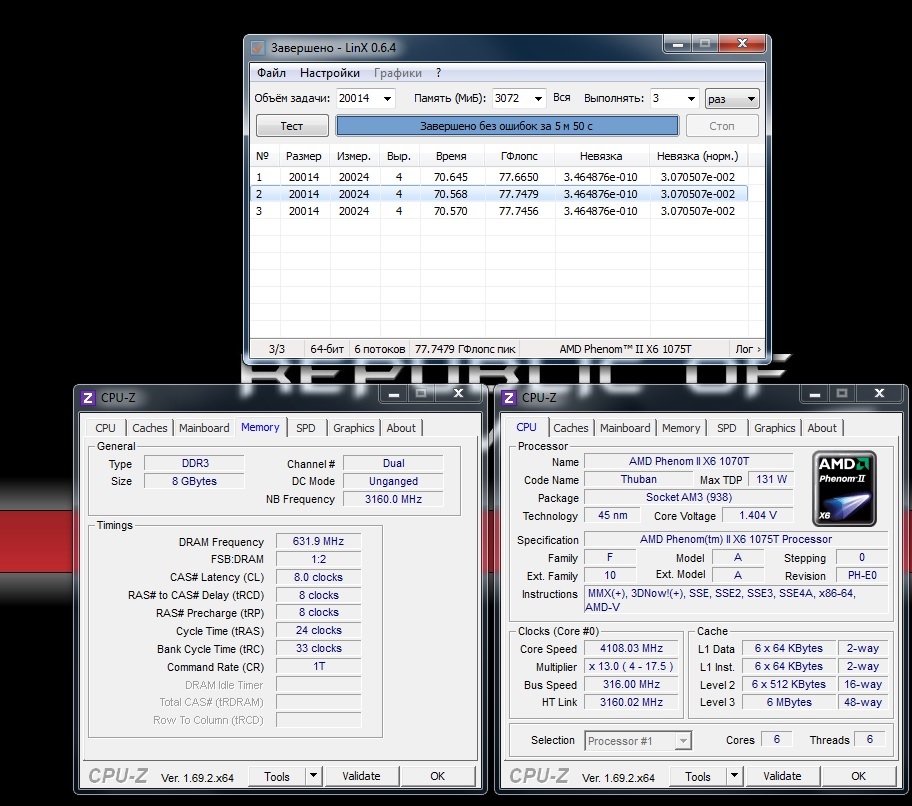The image size is (912, 806).
Task: Switch to Mainboard tab in left CPU-Z window
Action: pos(204,428)
